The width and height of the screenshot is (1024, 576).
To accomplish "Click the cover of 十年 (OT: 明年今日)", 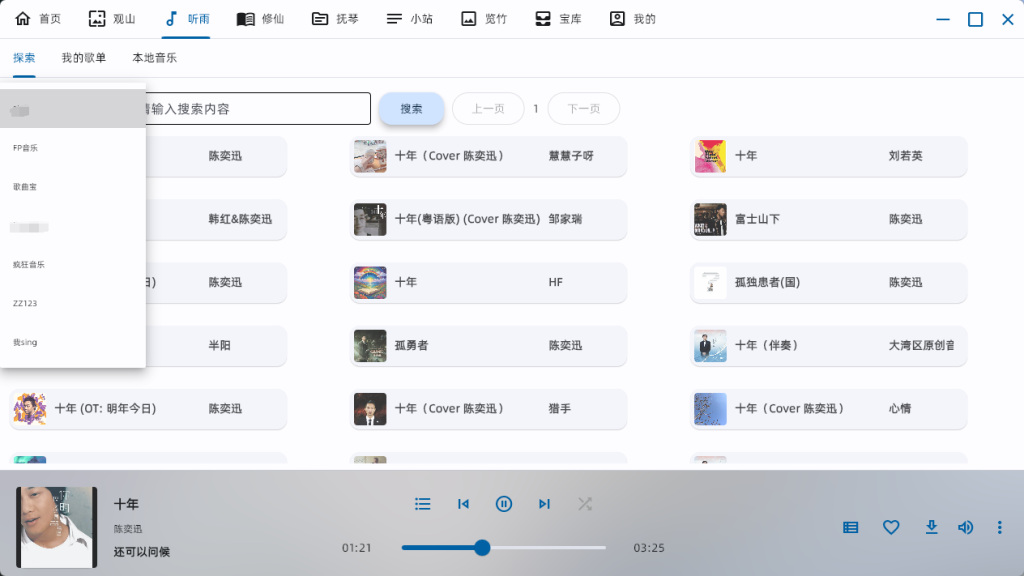I will coord(30,409).
